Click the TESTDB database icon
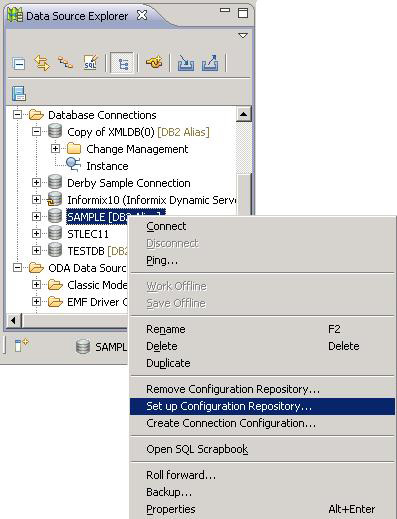Screen dimensions: 397x519 pyautogui.click(x=55, y=250)
